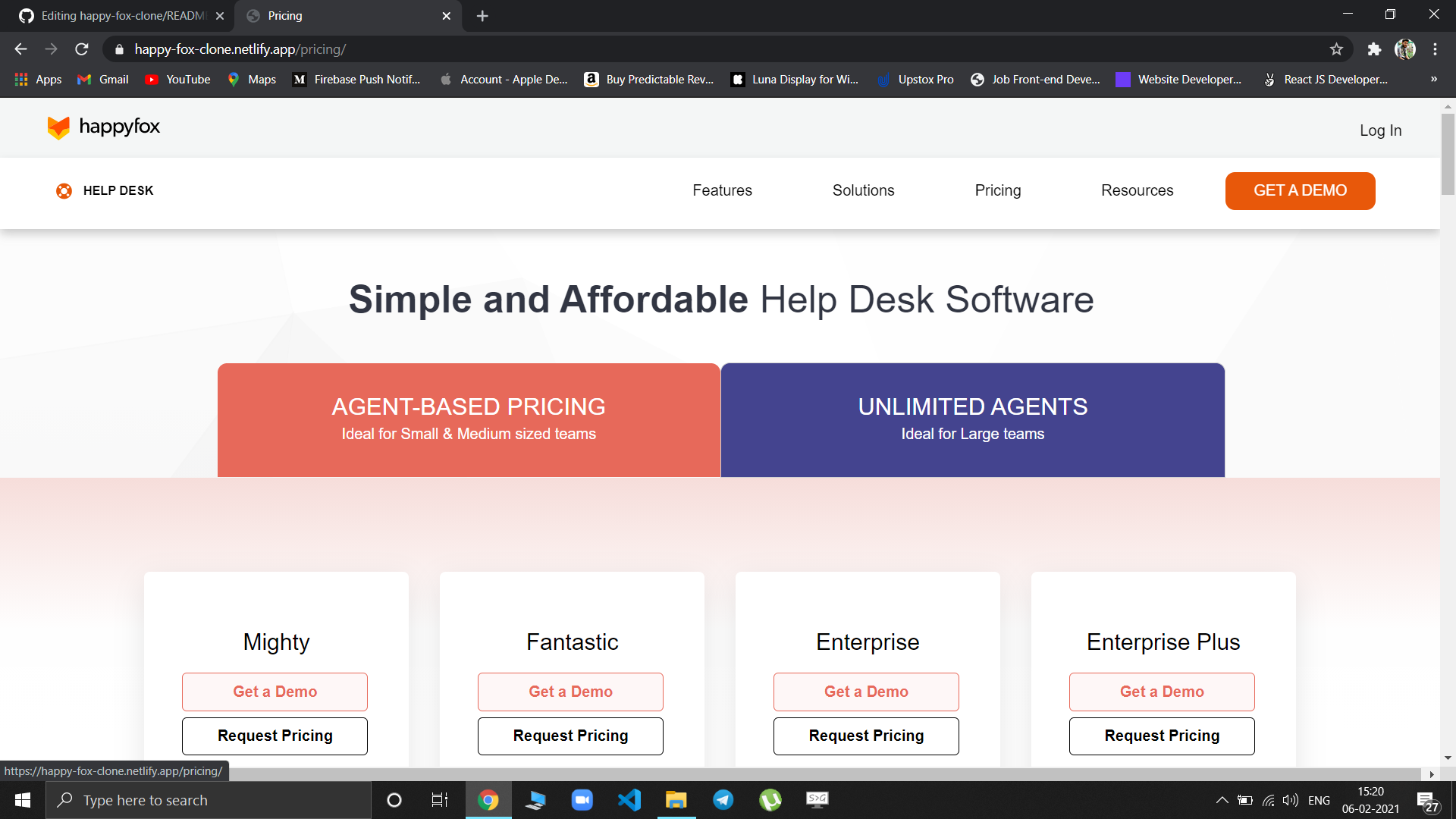Image resolution: width=1456 pixels, height=819 pixels.
Task: Click Request Pricing under Enterprise Plus
Action: 1162,736
